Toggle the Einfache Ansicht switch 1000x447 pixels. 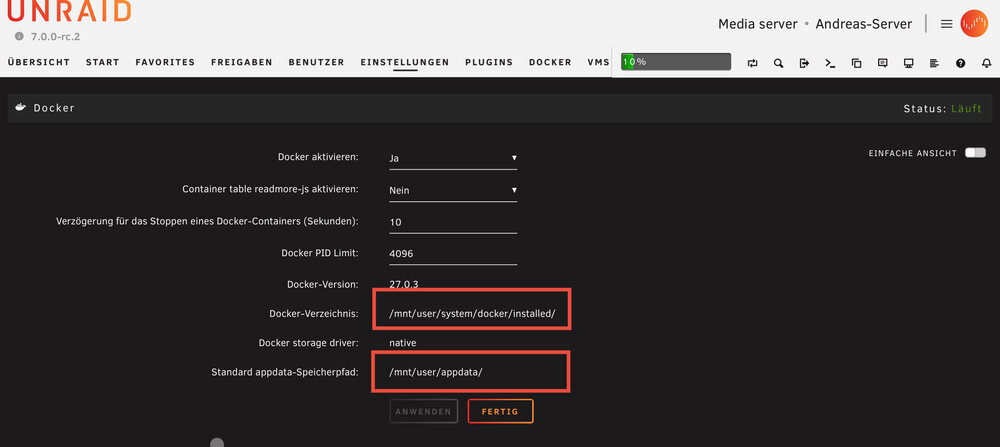coord(975,153)
